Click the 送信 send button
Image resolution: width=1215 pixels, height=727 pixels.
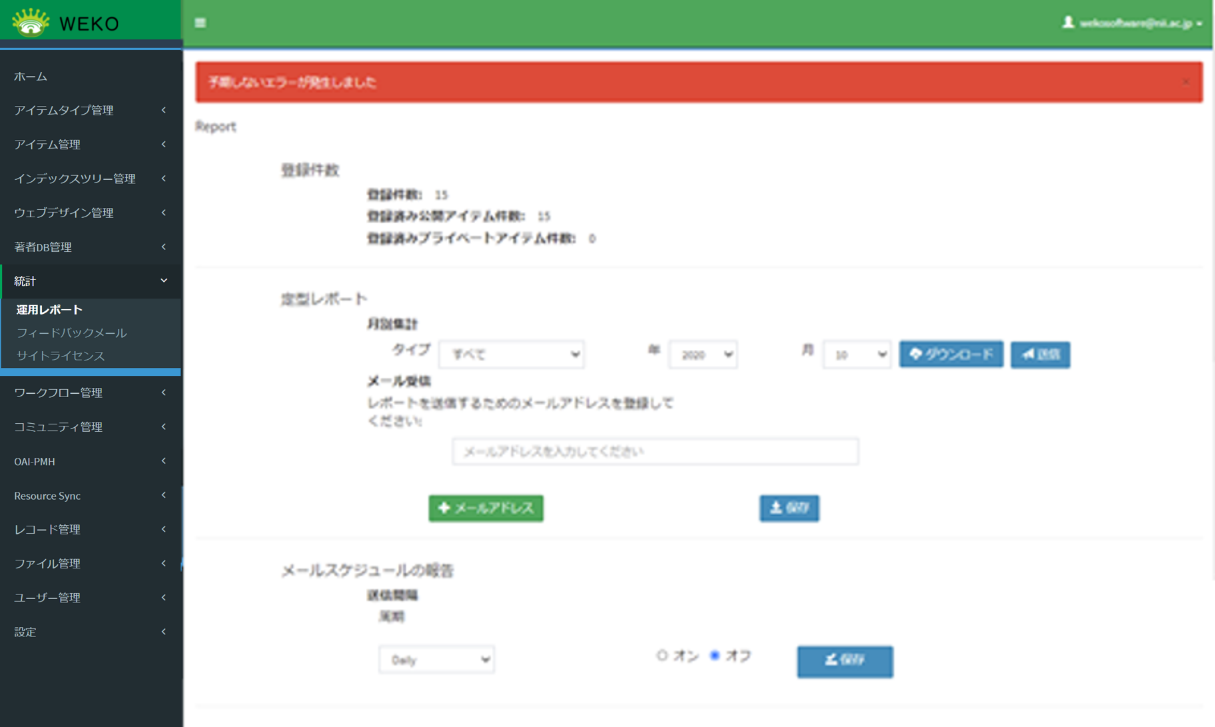coord(1040,355)
